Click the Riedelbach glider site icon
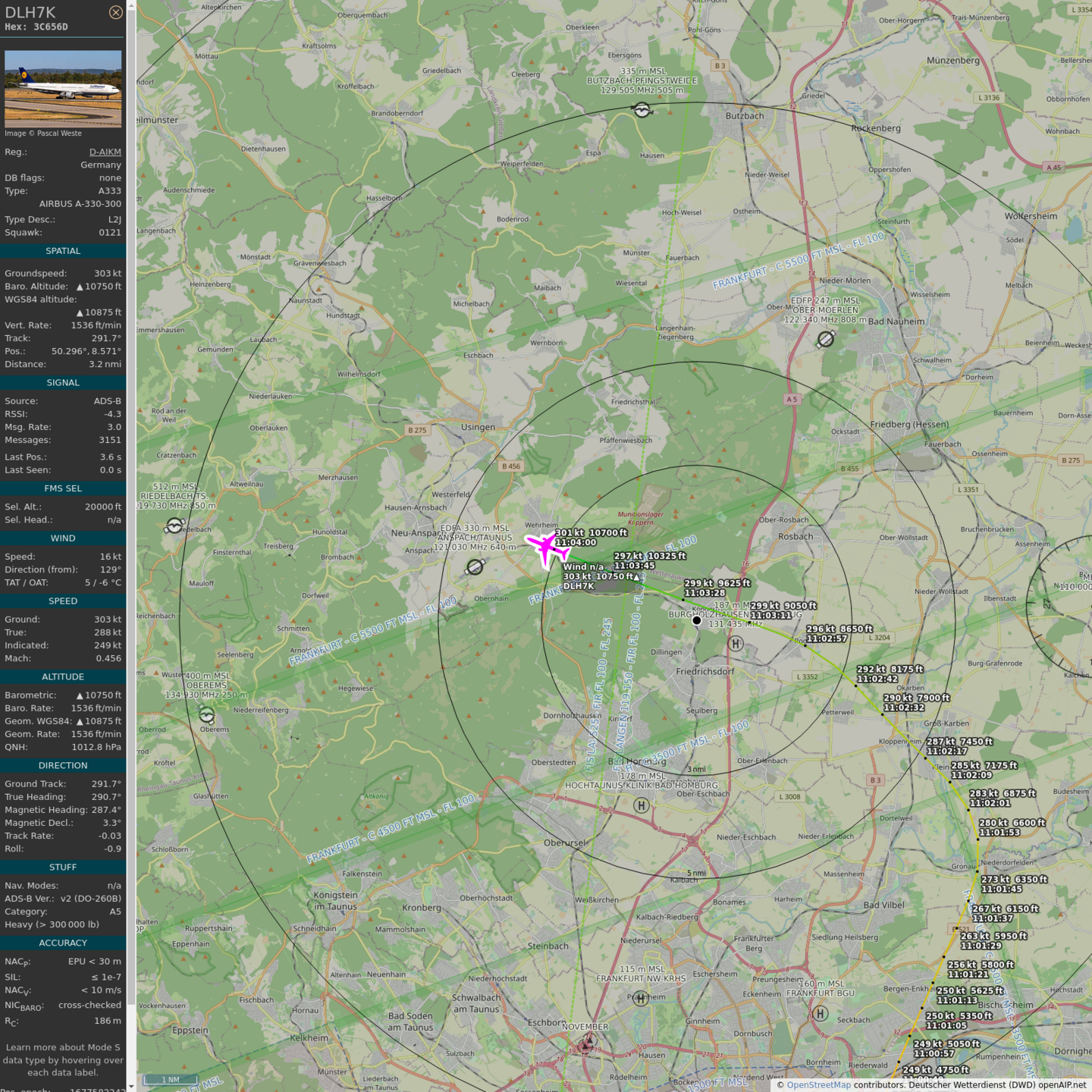Viewport: 1092px width, 1092px height. coord(175,525)
